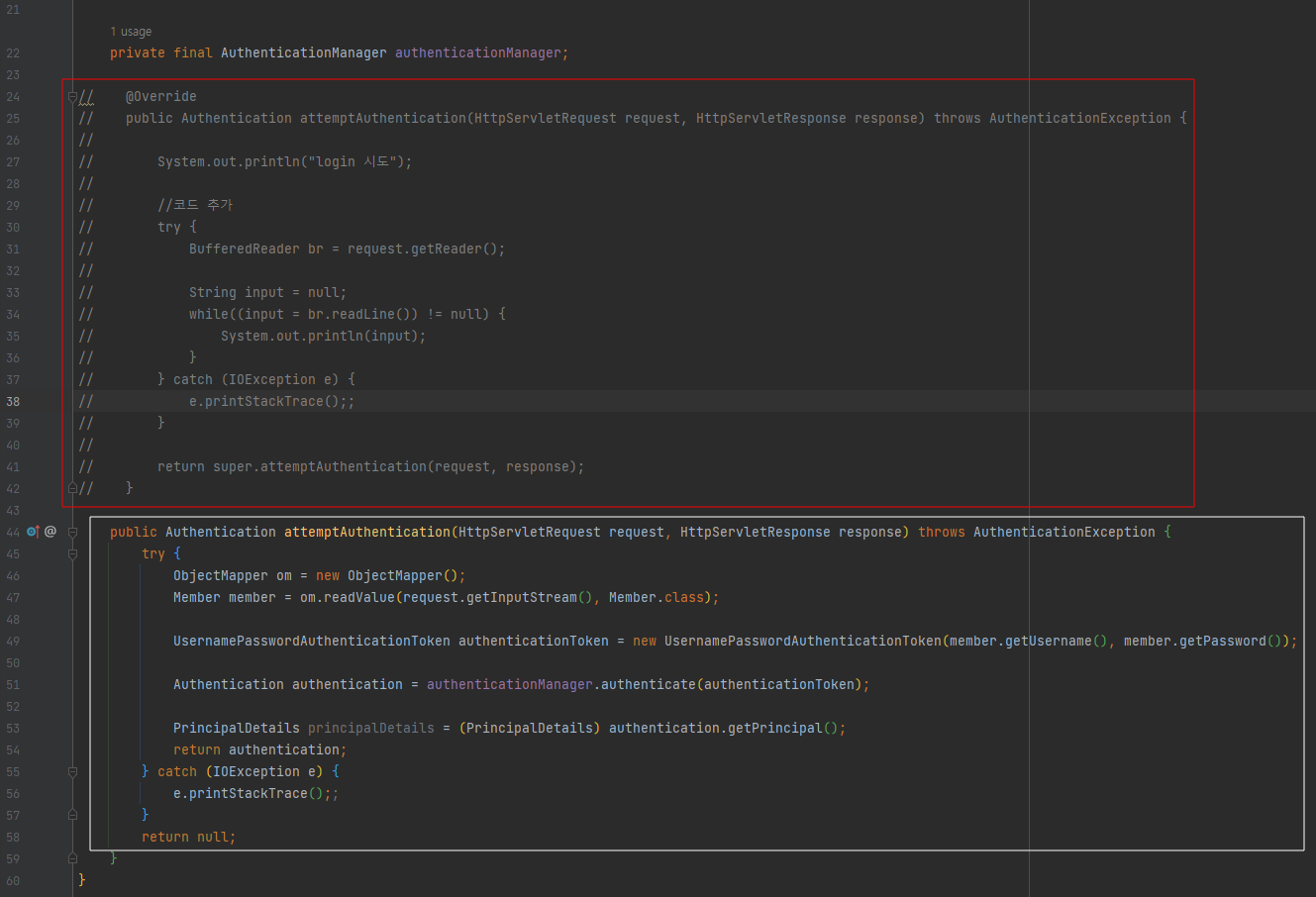Click the overriding method gutter icon on line 44

tap(33, 532)
